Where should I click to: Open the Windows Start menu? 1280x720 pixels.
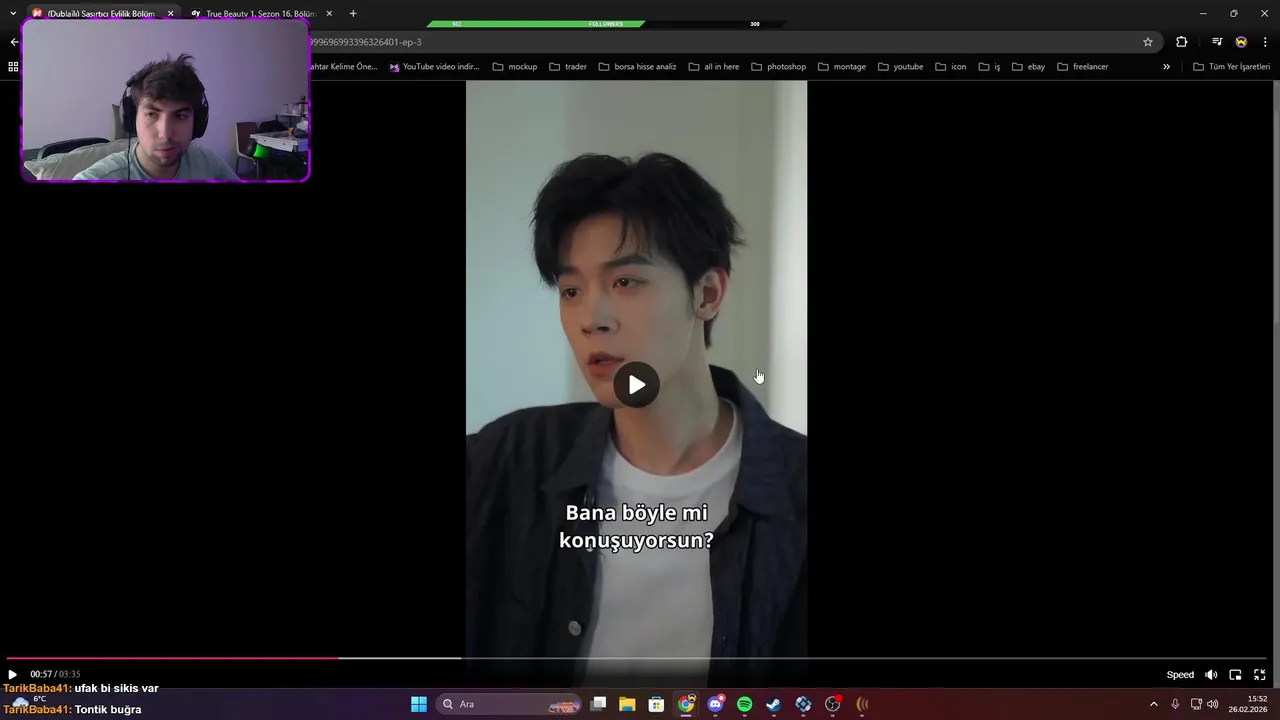pos(419,704)
